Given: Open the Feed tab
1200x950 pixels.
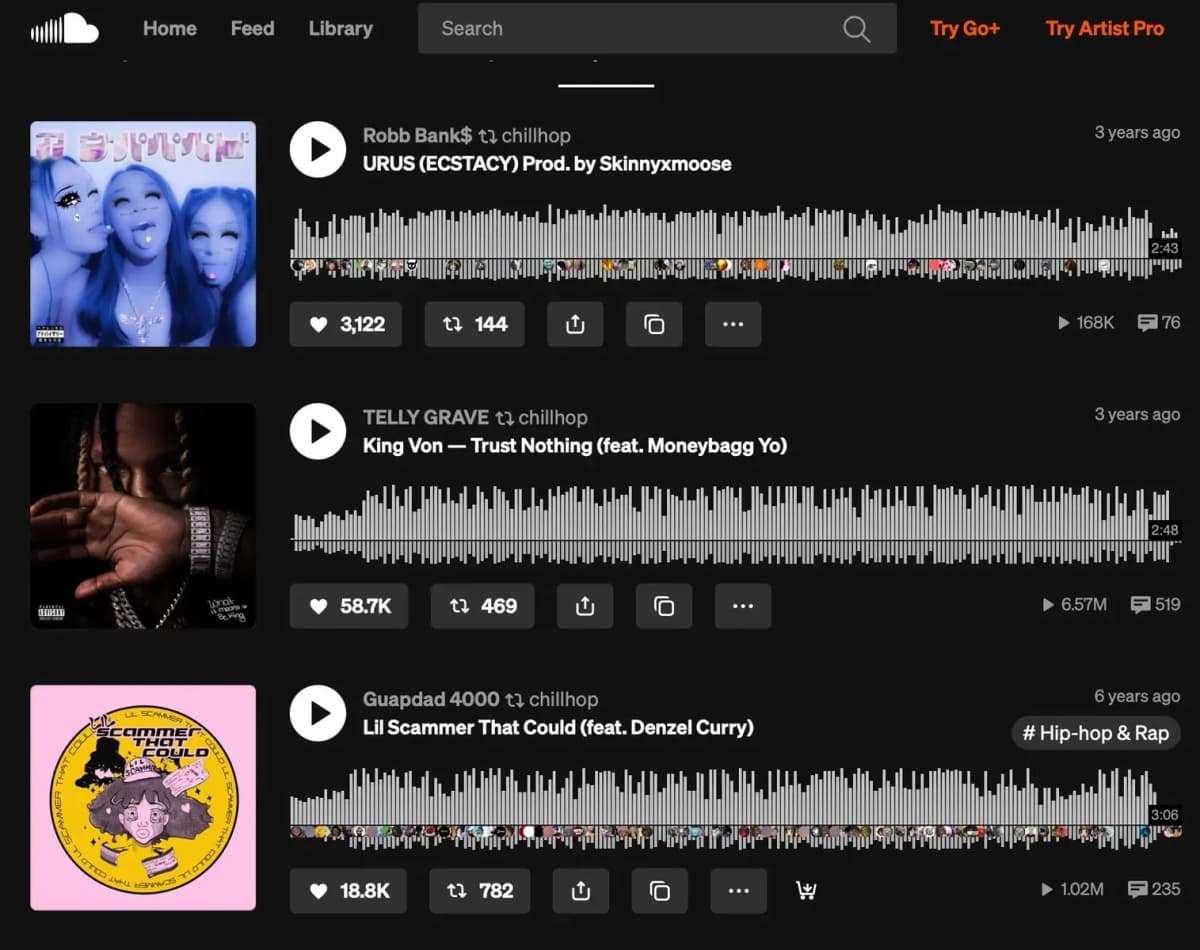Looking at the screenshot, I should 252,28.
